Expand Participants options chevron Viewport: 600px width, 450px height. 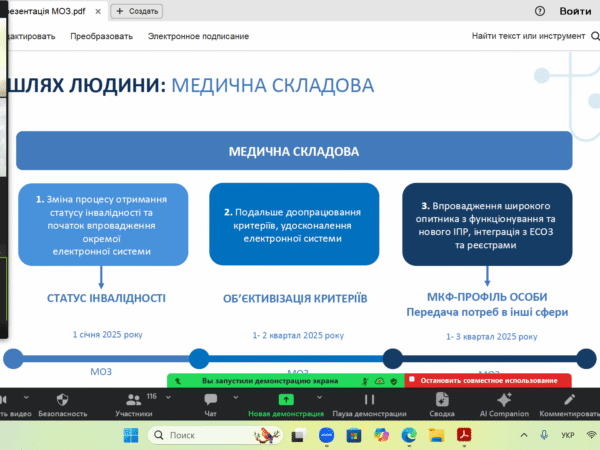(168, 398)
